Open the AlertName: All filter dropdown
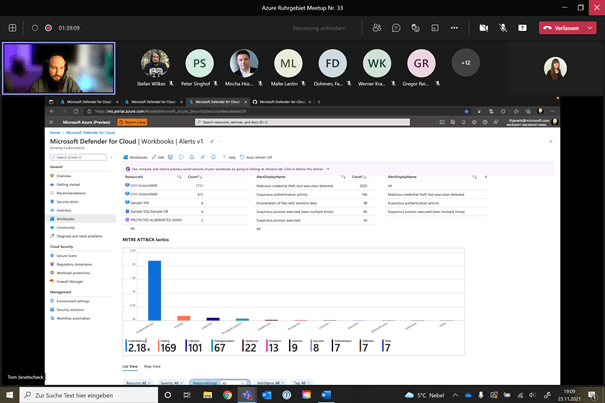Image resolution: width=605 pixels, height=403 pixels. (x=270, y=383)
